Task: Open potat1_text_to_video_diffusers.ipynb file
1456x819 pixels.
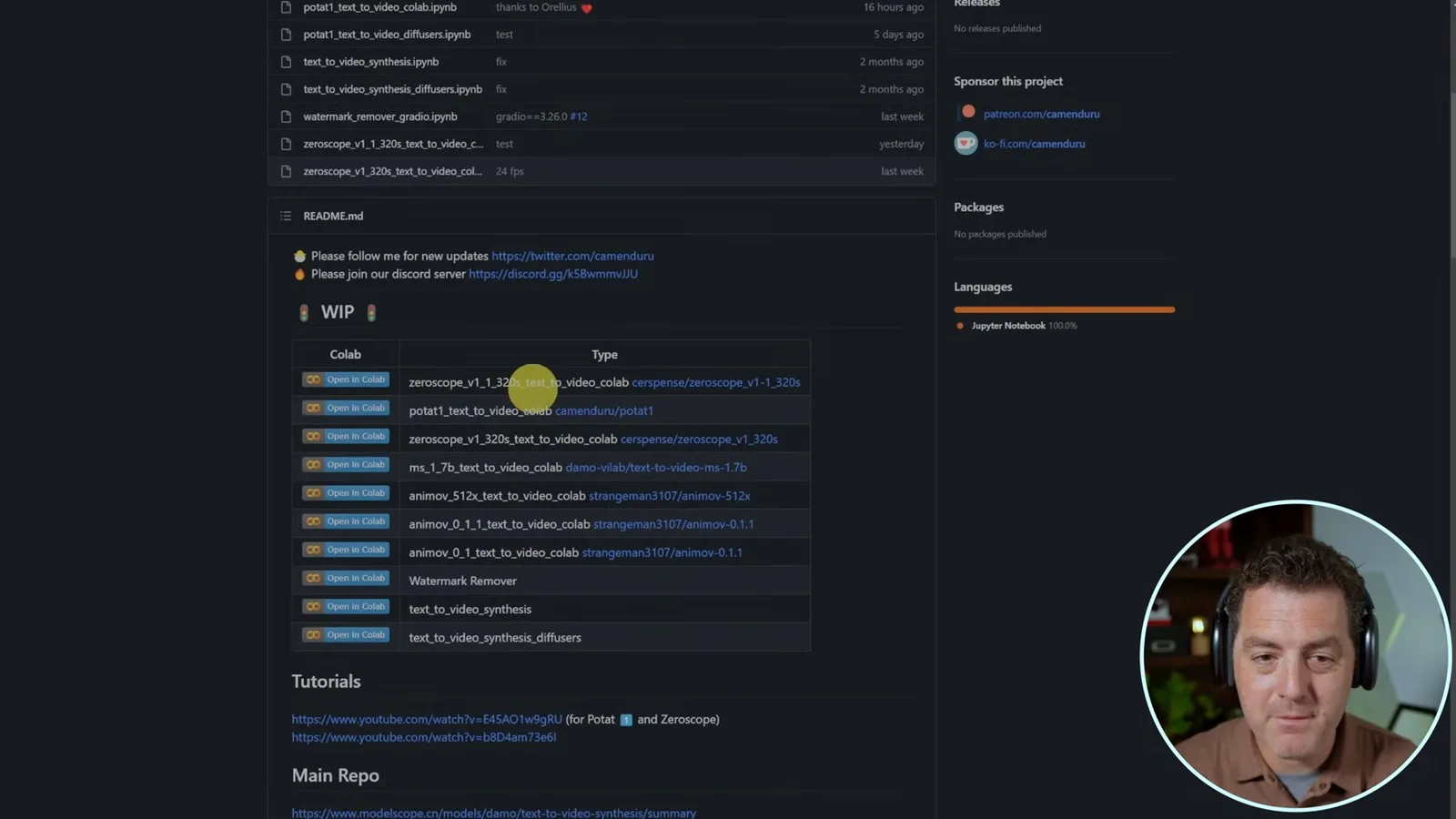Action: [387, 35]
